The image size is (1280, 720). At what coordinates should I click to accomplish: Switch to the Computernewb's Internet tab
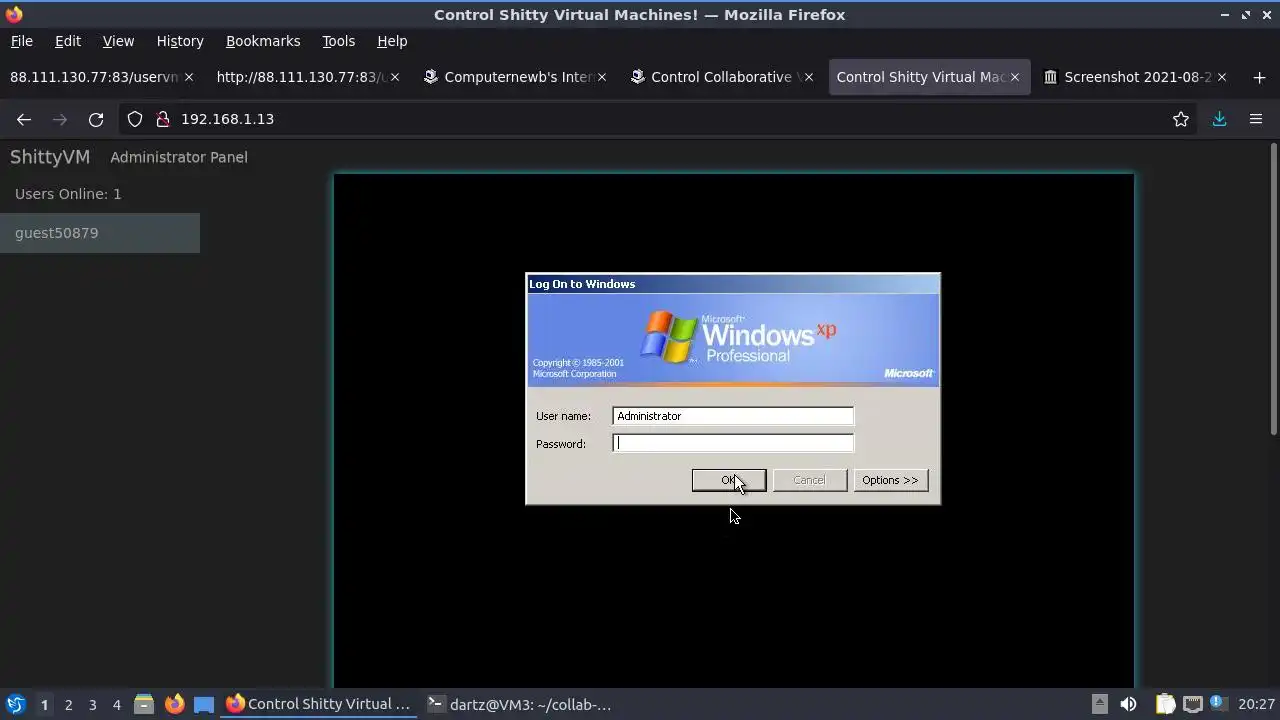[516, 77]
